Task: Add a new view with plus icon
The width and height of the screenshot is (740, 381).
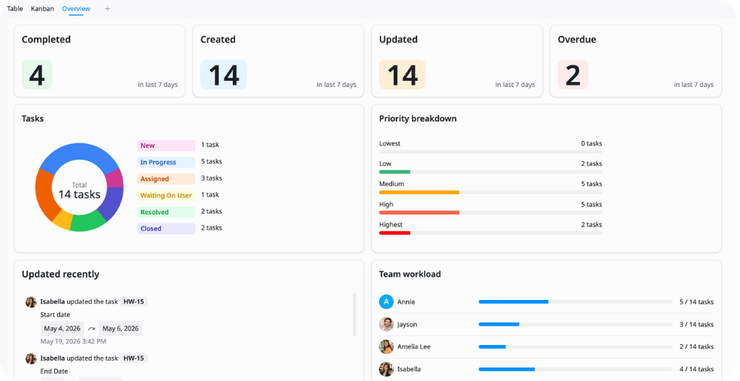Action: pyautogui.click(x=108, y=8)
